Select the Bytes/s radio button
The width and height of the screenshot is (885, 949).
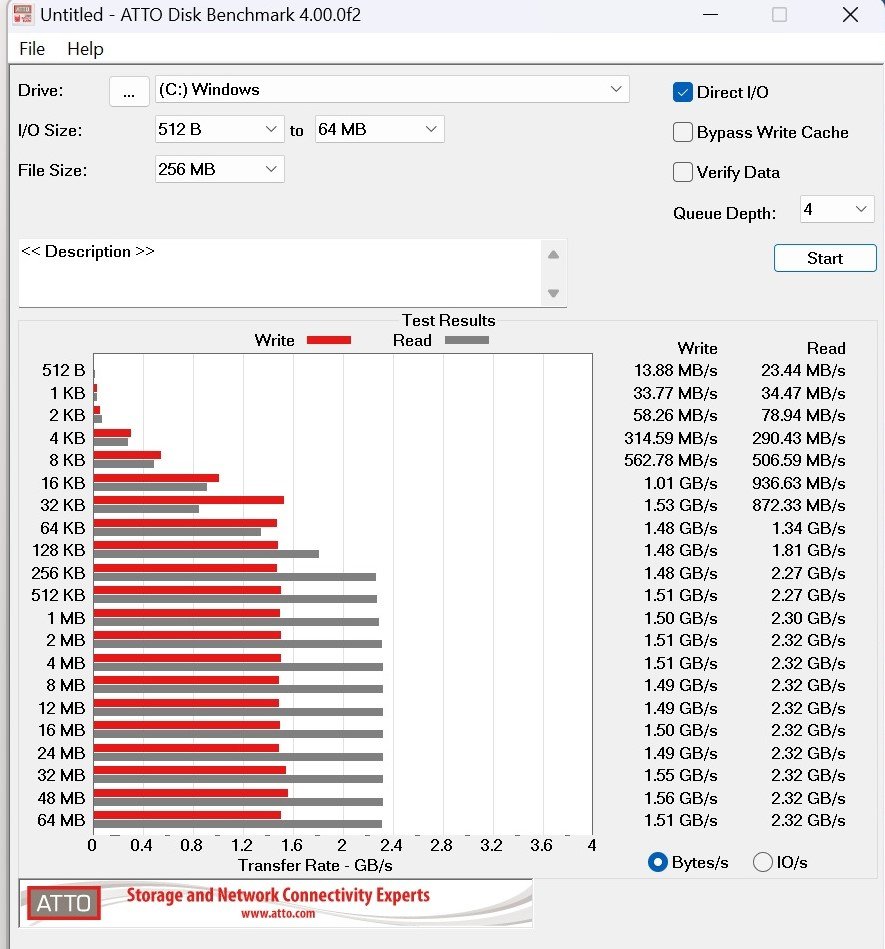[x=657, y=862]
